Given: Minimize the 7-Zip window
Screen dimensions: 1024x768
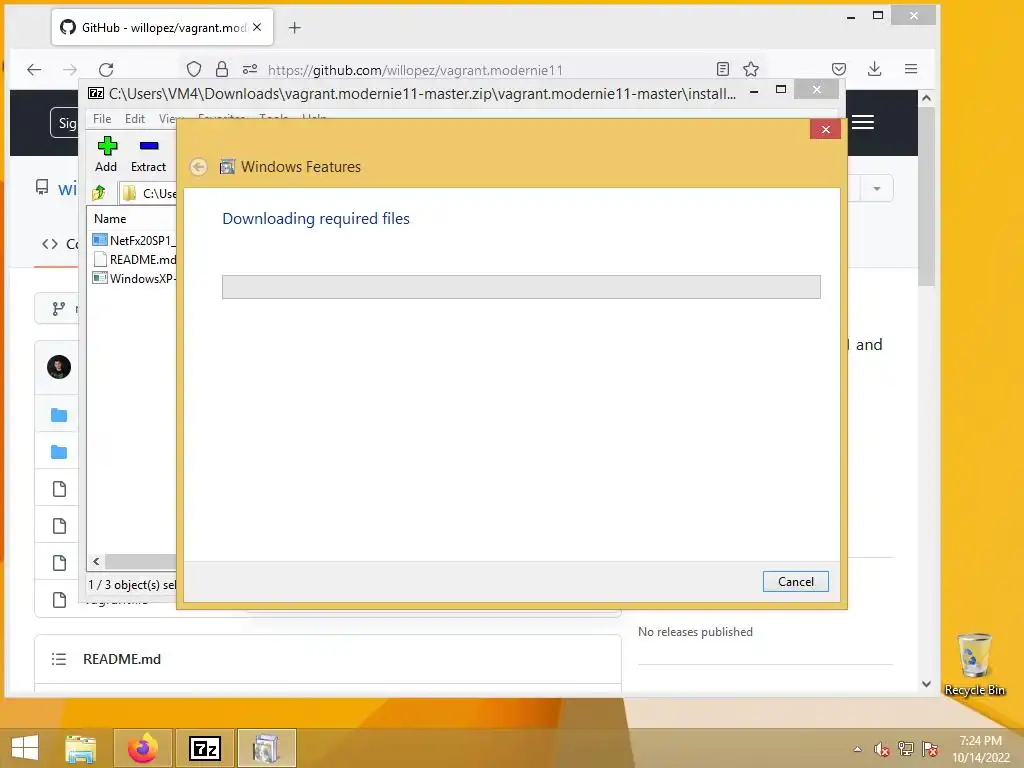Looking at the screenshot, I should [754, 90].
